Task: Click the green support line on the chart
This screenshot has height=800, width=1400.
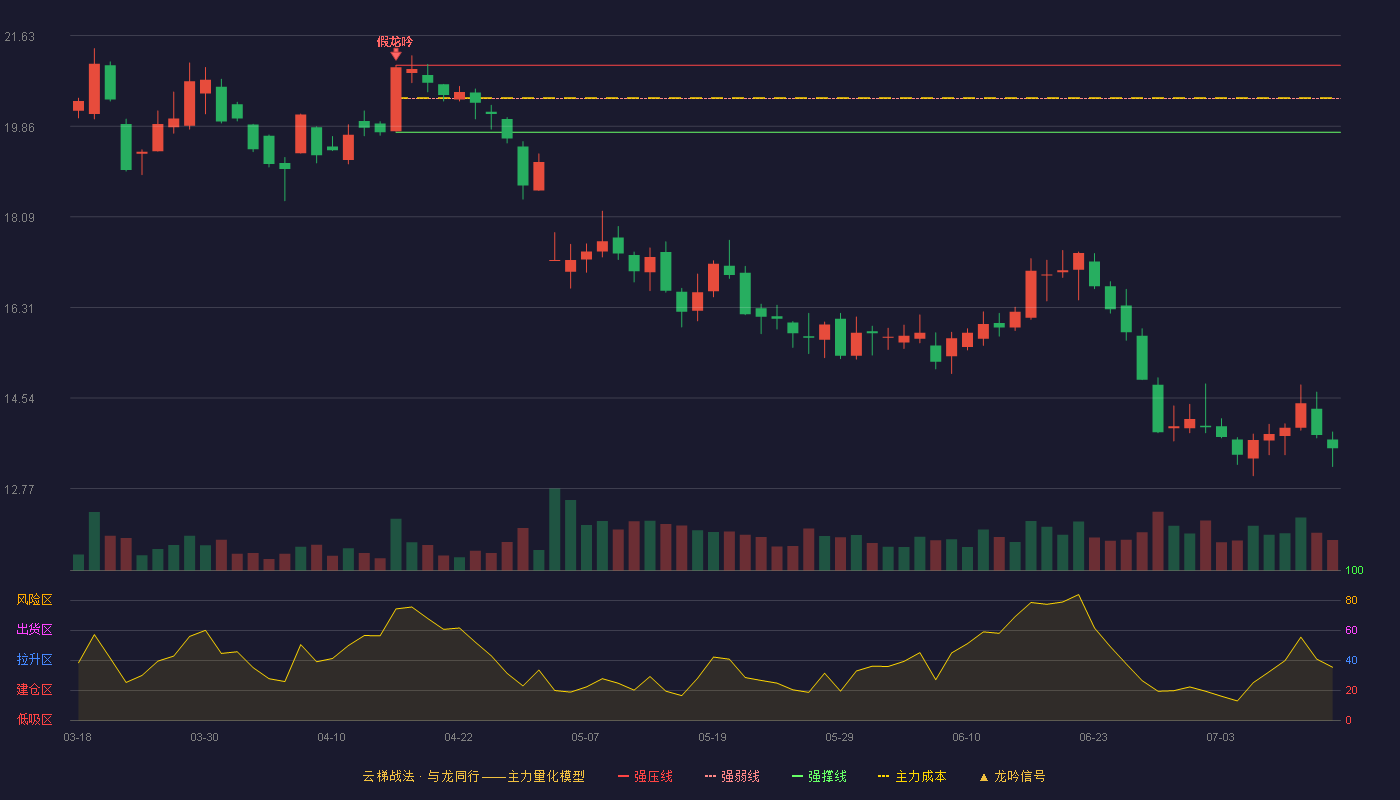Action: (868, 132)
